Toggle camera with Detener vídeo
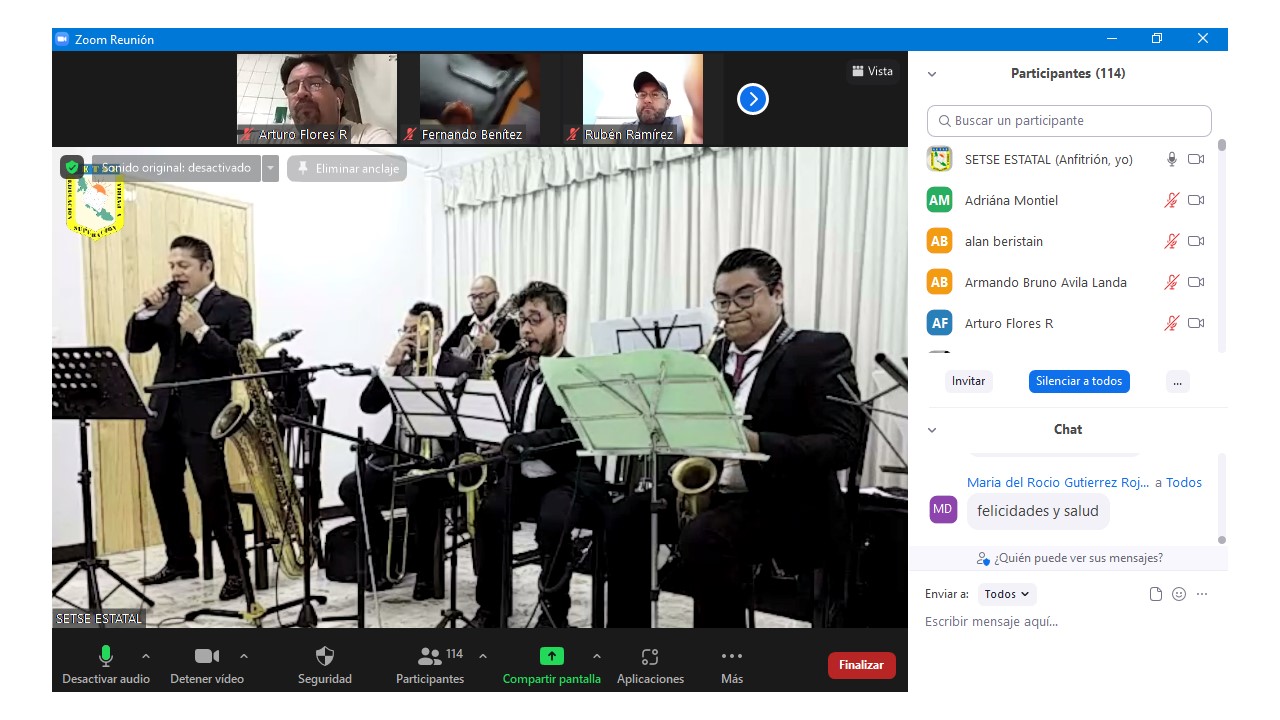Screen dimensions: 1280x720 [207, 657]
